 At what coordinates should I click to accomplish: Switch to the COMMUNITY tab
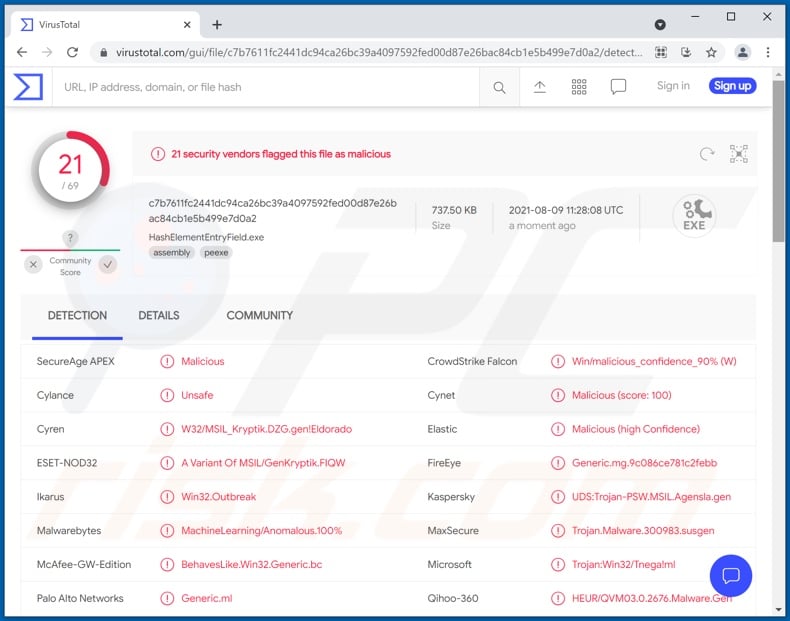click(259, 316)
